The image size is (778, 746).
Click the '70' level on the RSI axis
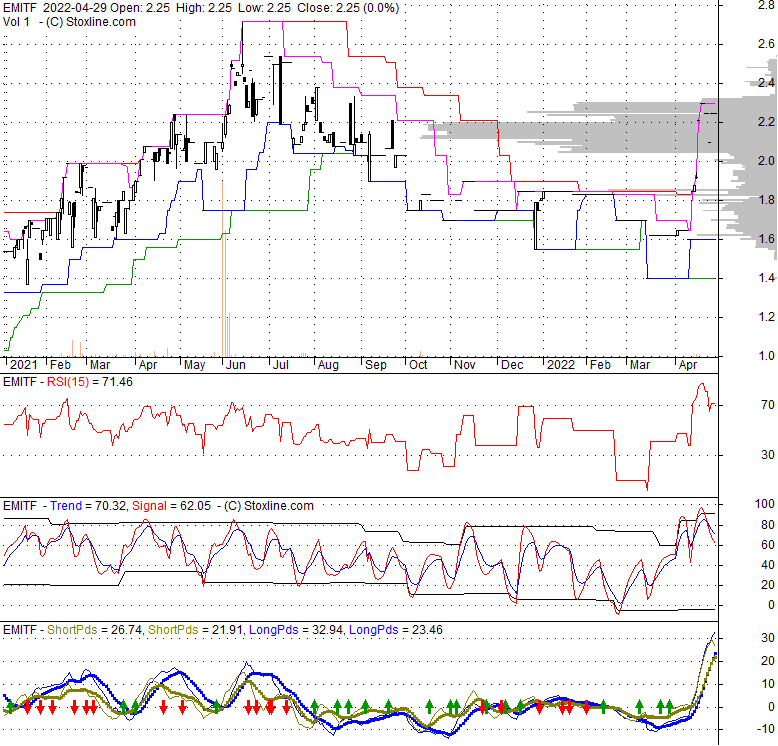768,405
